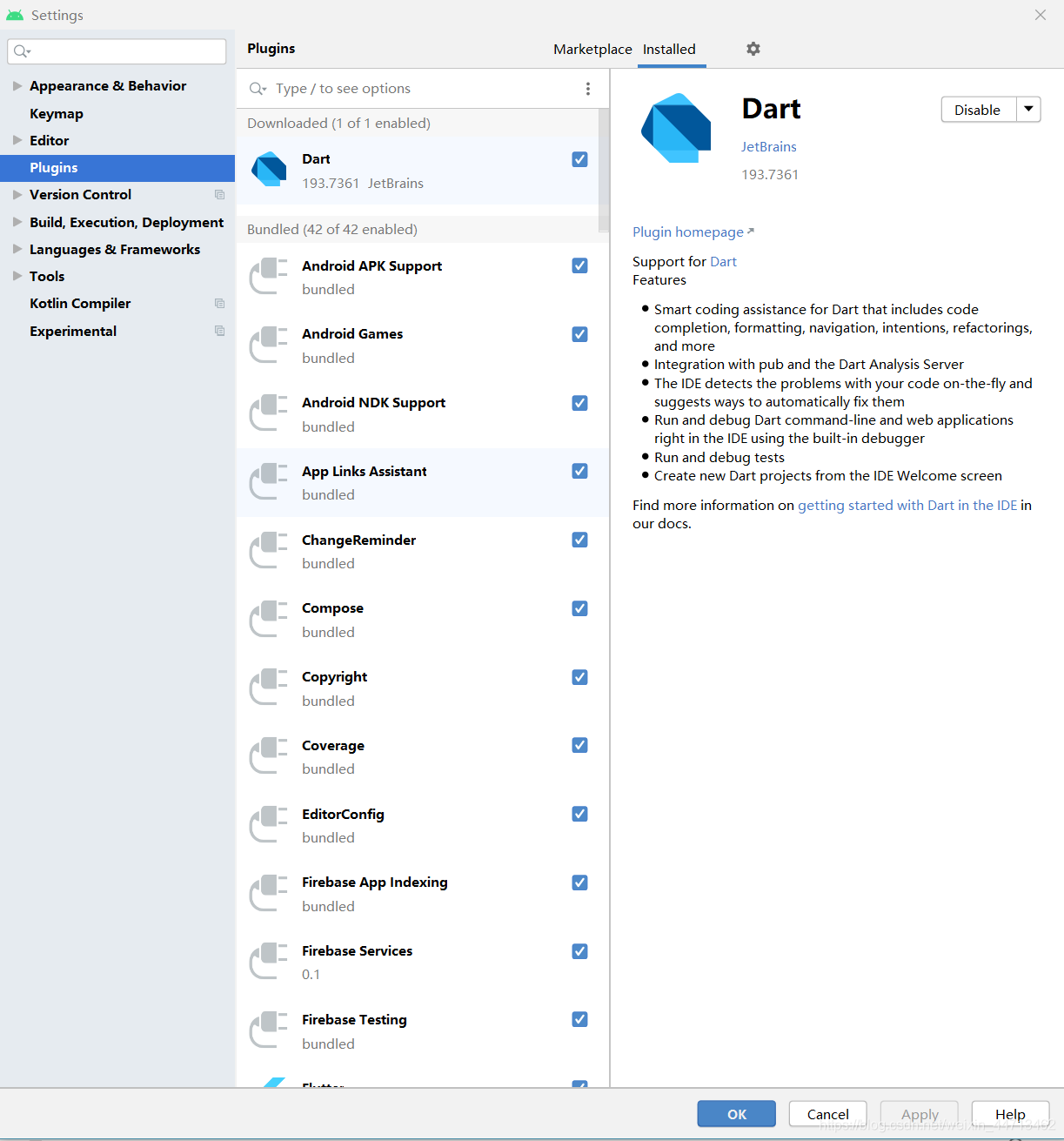
Task: Click the search icon in the settings search box
Action: (22, 51)
